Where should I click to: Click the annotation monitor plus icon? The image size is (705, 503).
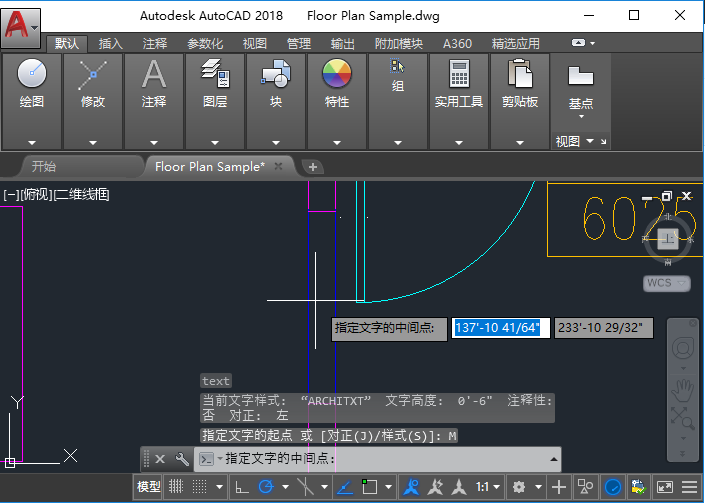558,487
